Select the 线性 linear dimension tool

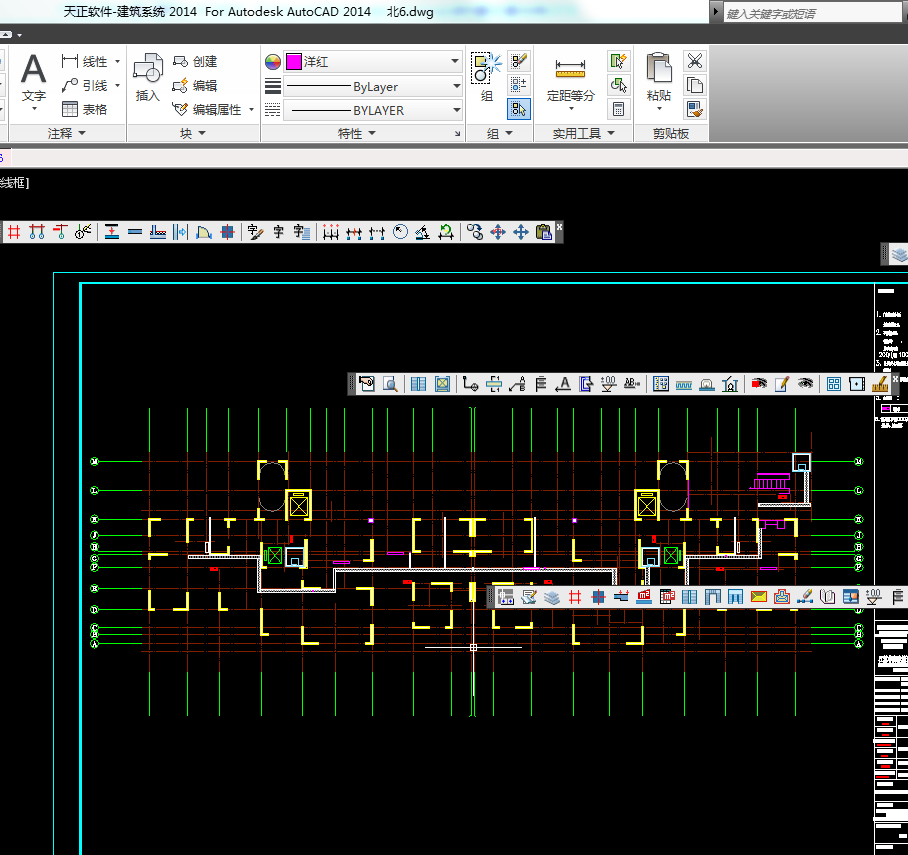pyautogui.click(x=85, y=61)
